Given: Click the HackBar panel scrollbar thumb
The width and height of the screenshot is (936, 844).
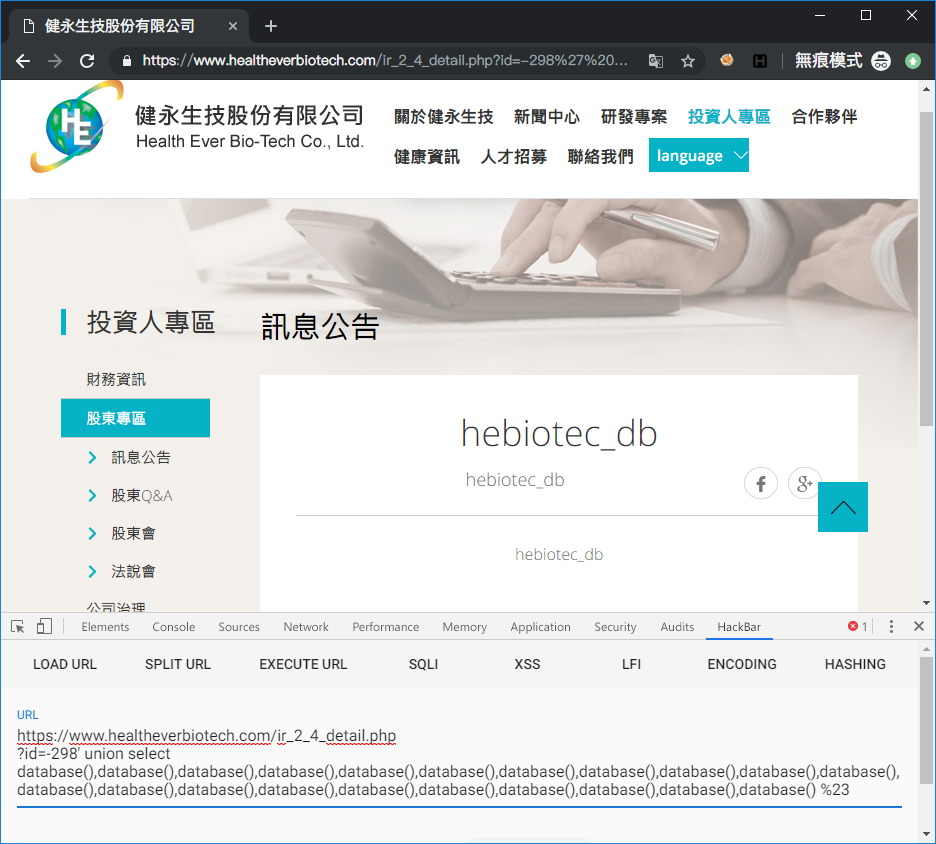Looking at the screenshot, I should pos(926,721).
